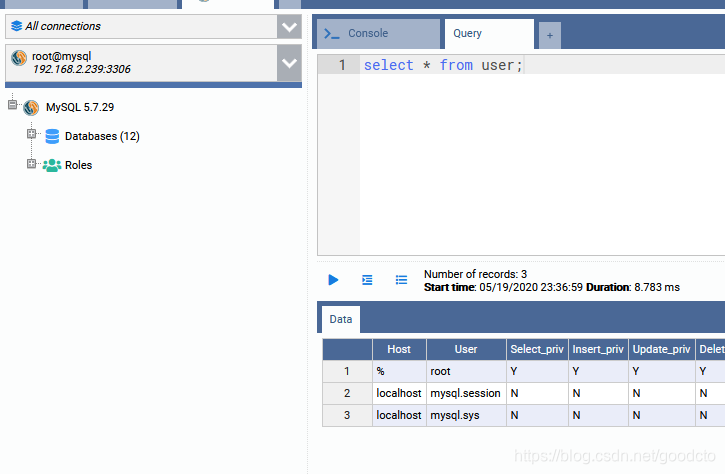Click the MySQL 5.7.29 server icon
This screenshot has width=725, height=474.
[x=31, y=108]
